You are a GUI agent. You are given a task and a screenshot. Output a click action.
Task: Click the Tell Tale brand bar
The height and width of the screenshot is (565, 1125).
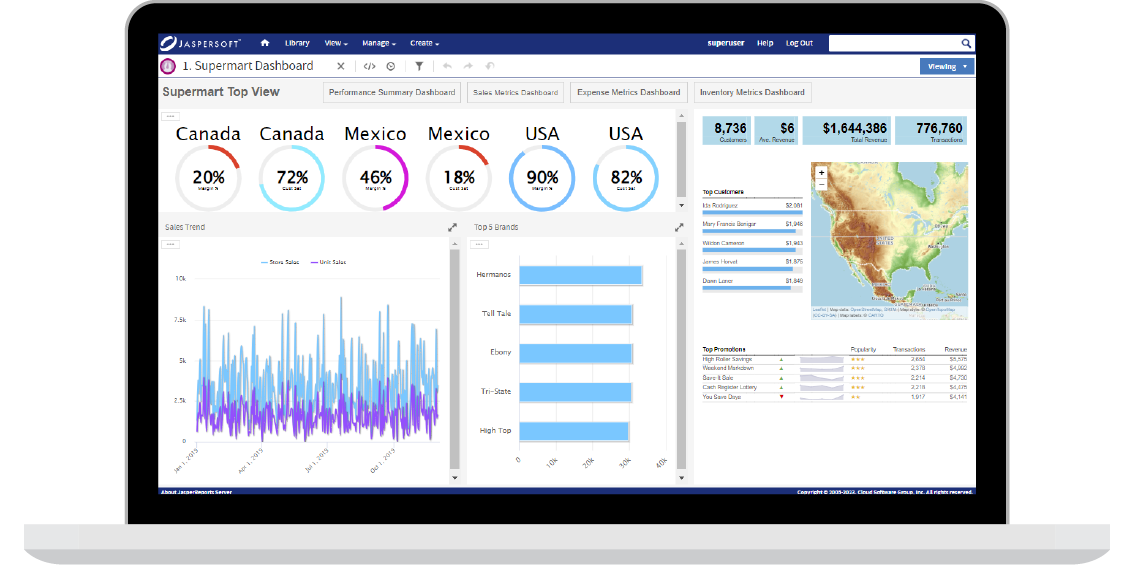[x=575, y=314]
